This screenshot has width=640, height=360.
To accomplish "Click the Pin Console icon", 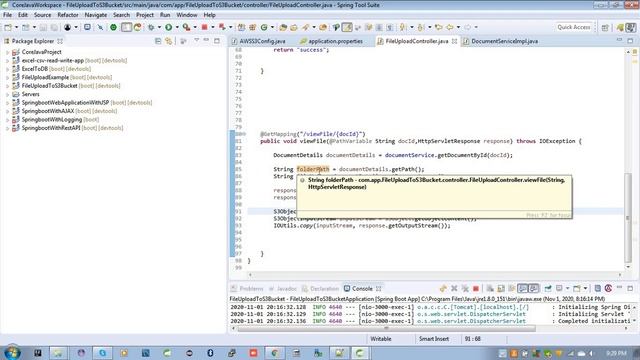I will coord(548,289).
